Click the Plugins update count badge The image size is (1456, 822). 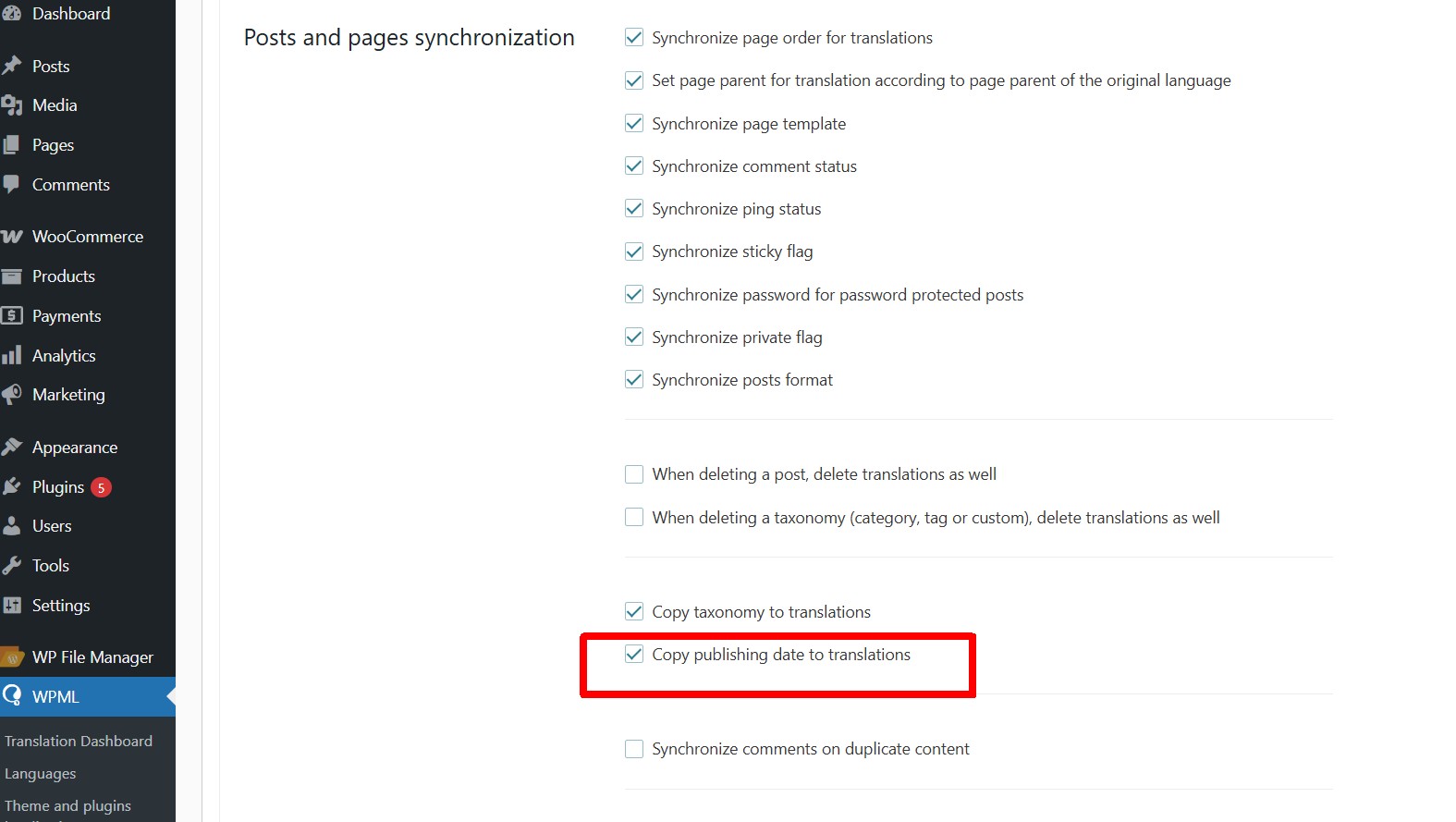(x=101, y=487)
